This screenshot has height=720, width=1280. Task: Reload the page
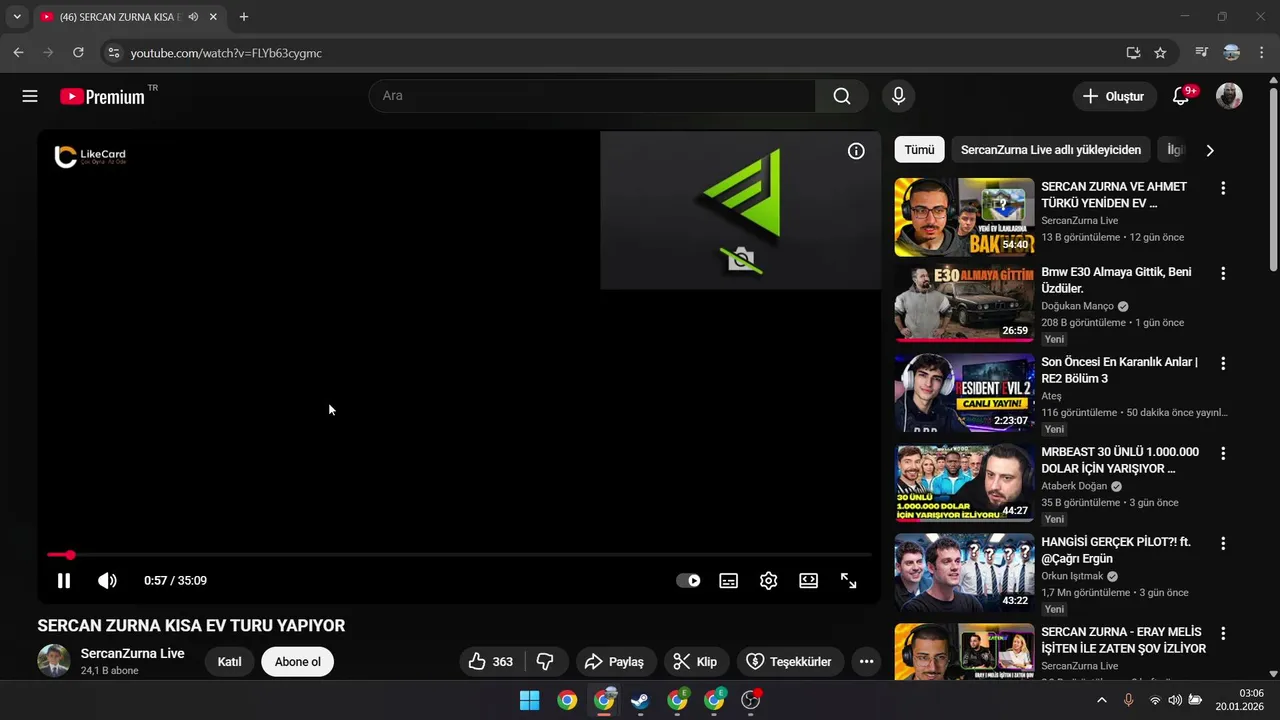tap(78, 53)
